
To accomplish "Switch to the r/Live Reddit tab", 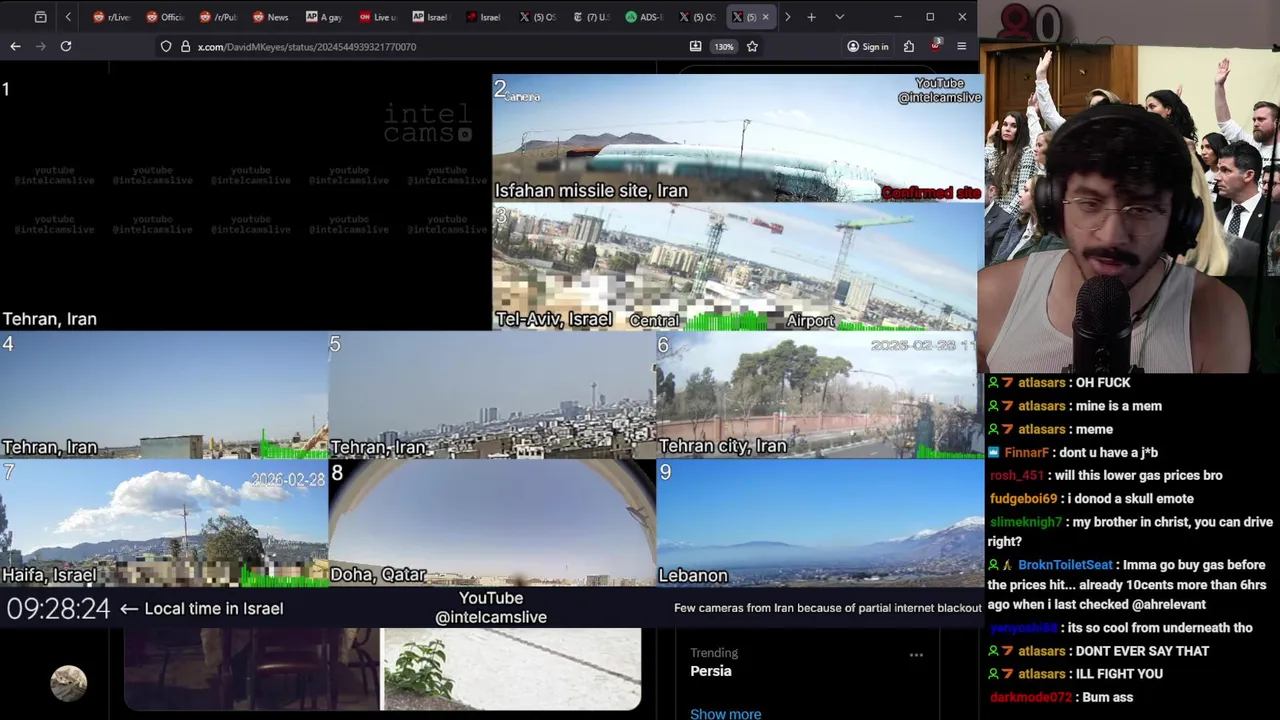I will (111, 17).
